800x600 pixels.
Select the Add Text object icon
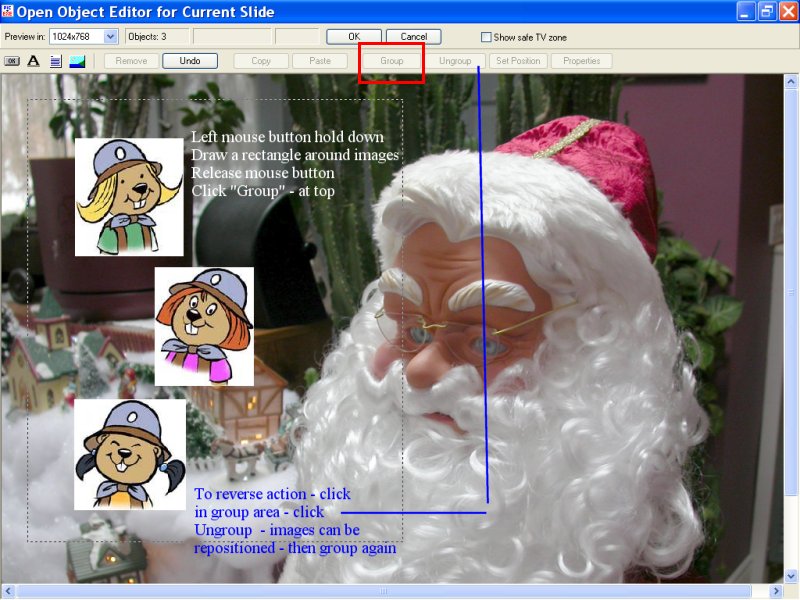click(x=33, y=61)
